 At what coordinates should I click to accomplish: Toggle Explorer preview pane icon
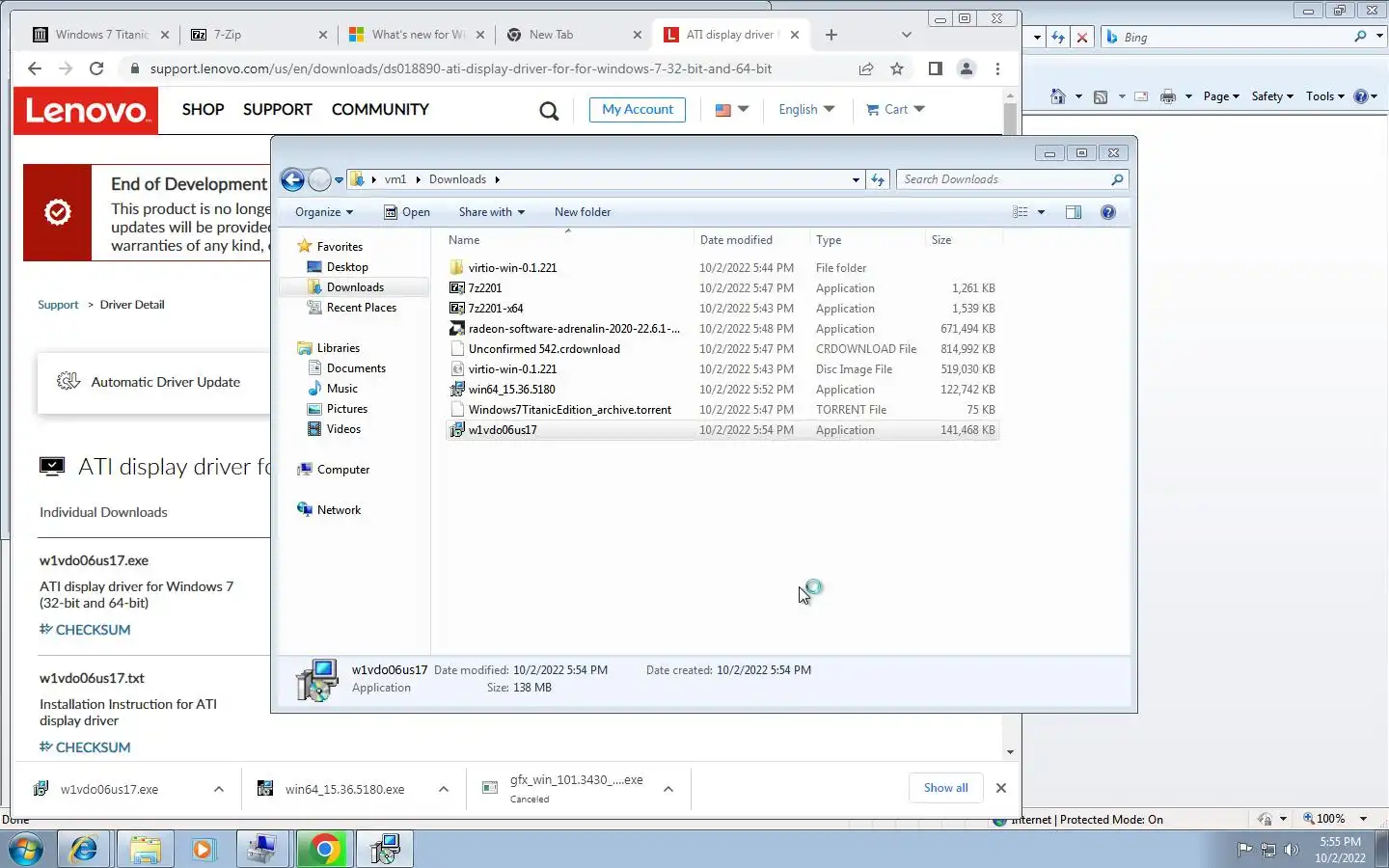1074,212
